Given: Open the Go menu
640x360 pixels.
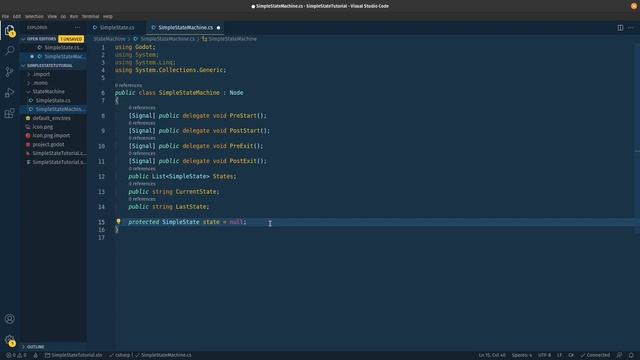Looking at the screenshot, I should (x=63, y=16).
